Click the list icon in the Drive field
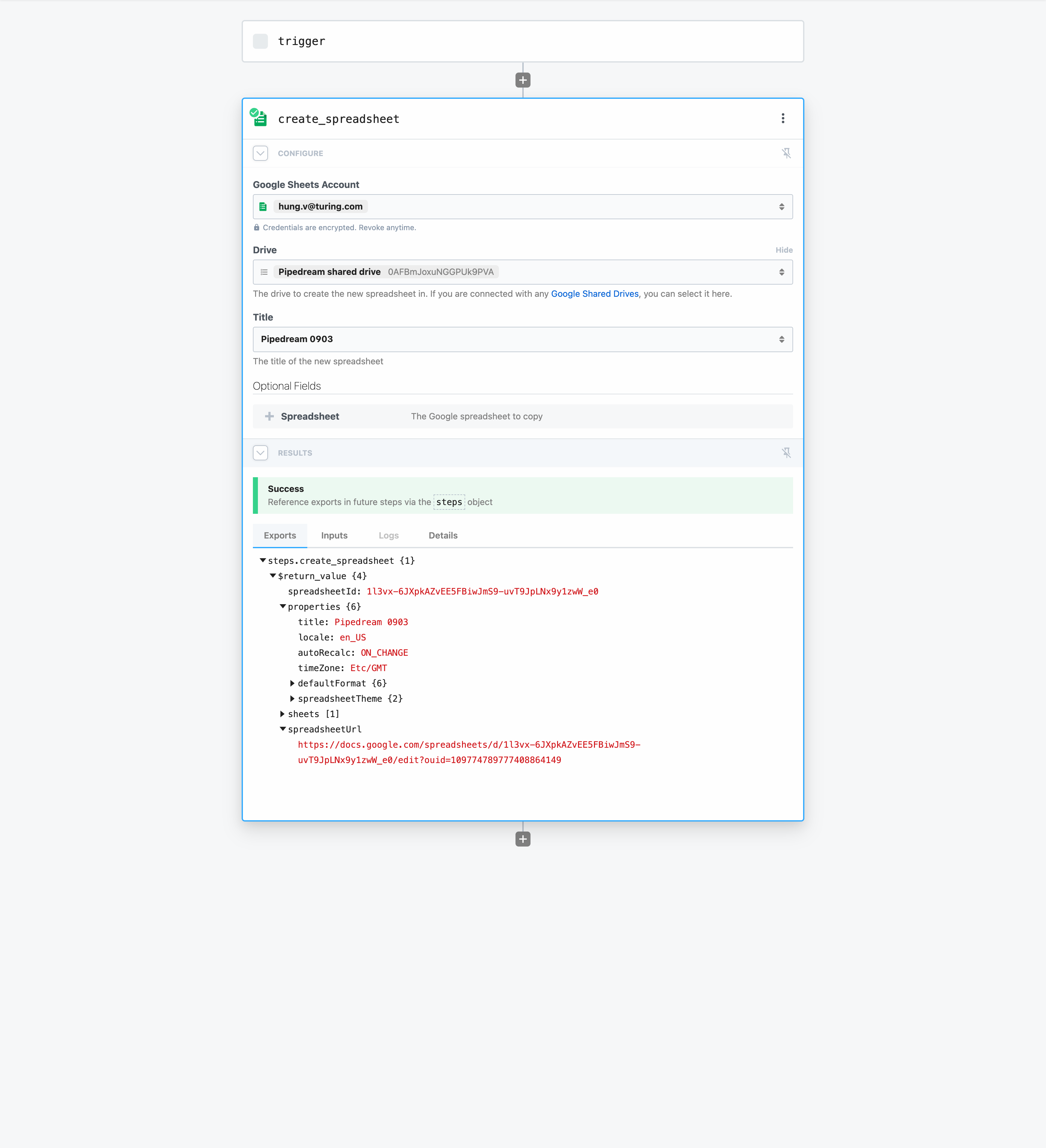Viewport: 1046px width, 1148px height. click(264, 272)
